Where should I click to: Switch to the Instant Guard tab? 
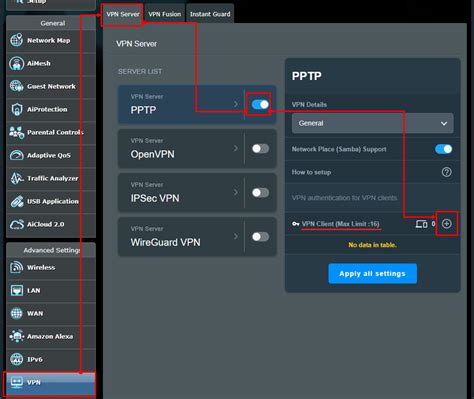click(210, 14)
